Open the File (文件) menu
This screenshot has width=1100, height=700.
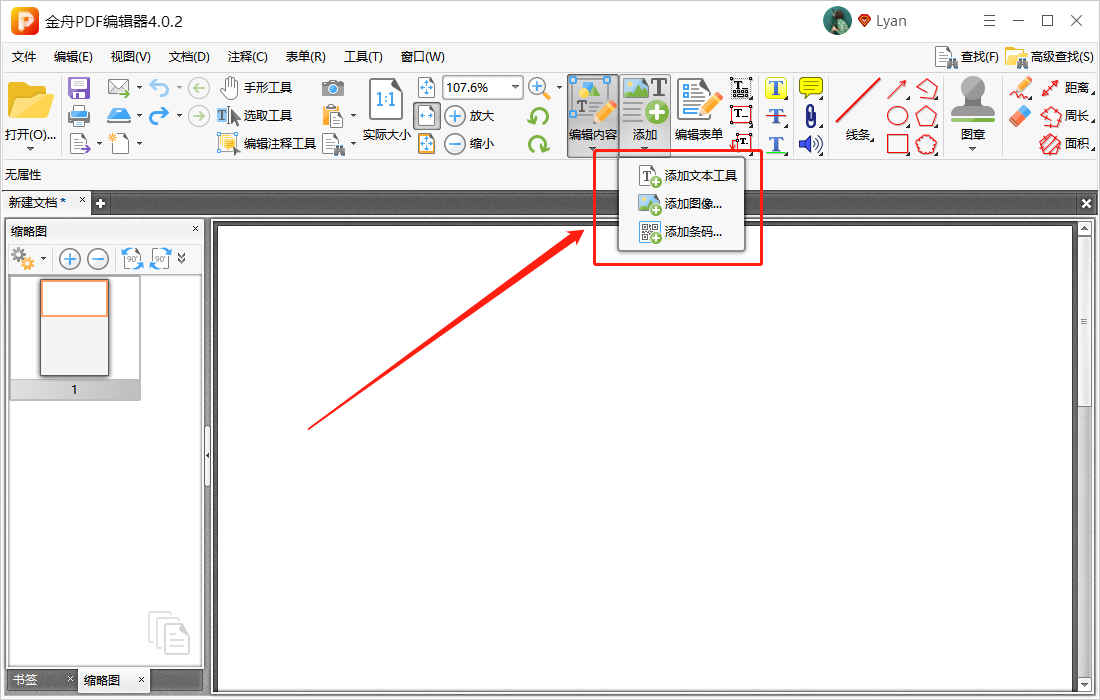[x=24, y=57]
